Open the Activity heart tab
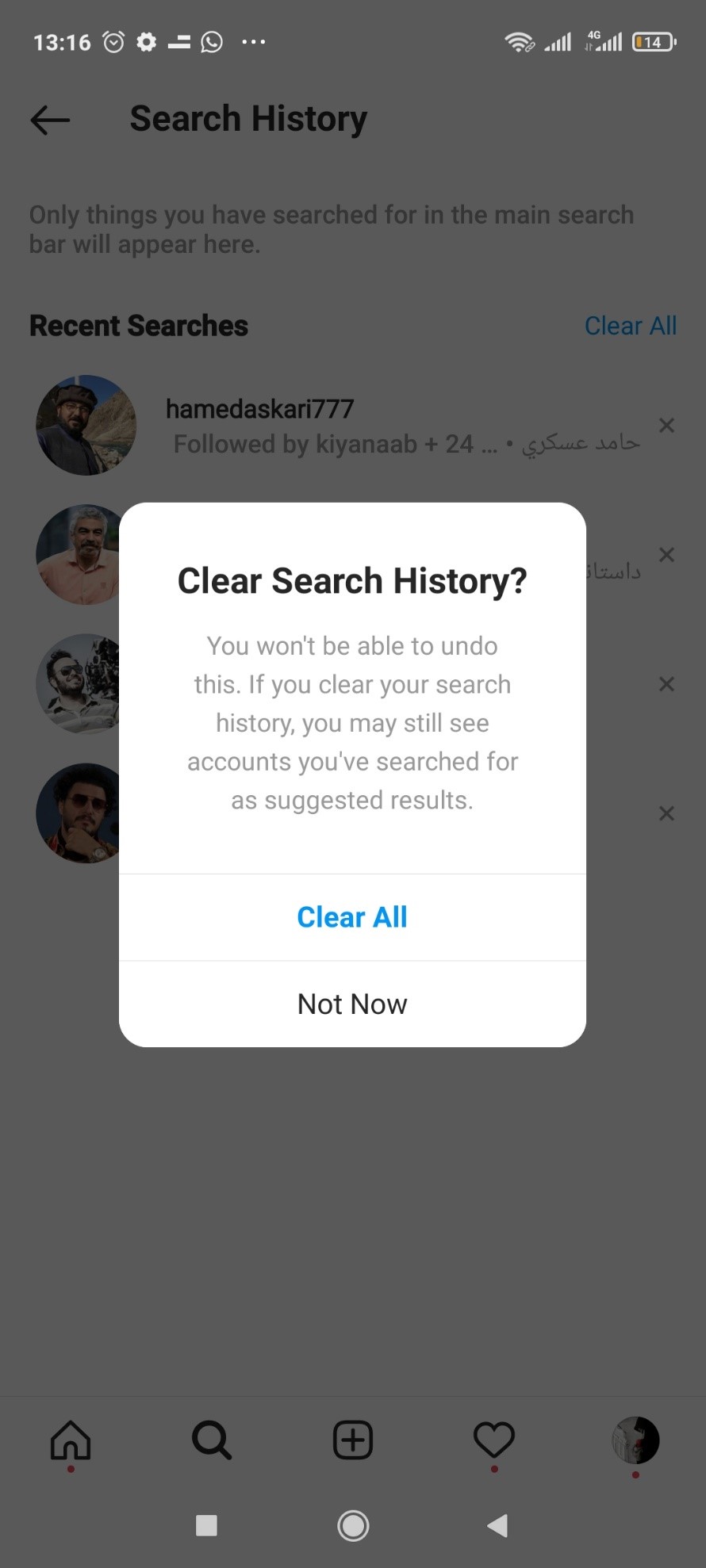The height and width of the screenshot is (1568, 706). (x=494, y=1440)
